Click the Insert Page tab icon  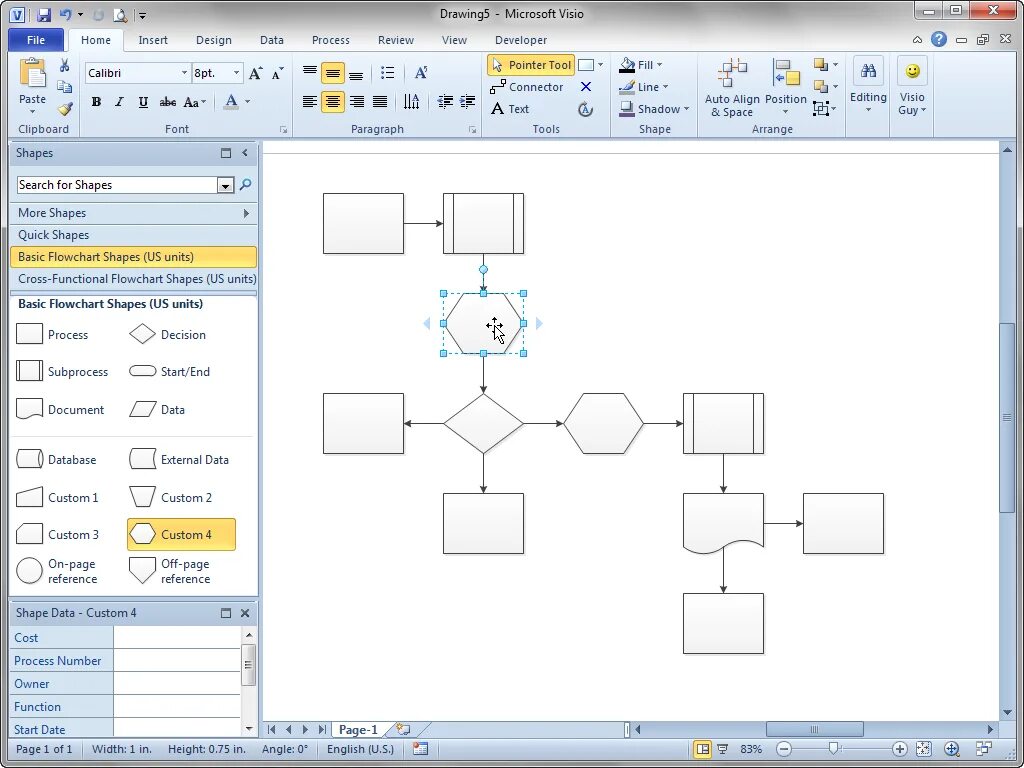403,729
